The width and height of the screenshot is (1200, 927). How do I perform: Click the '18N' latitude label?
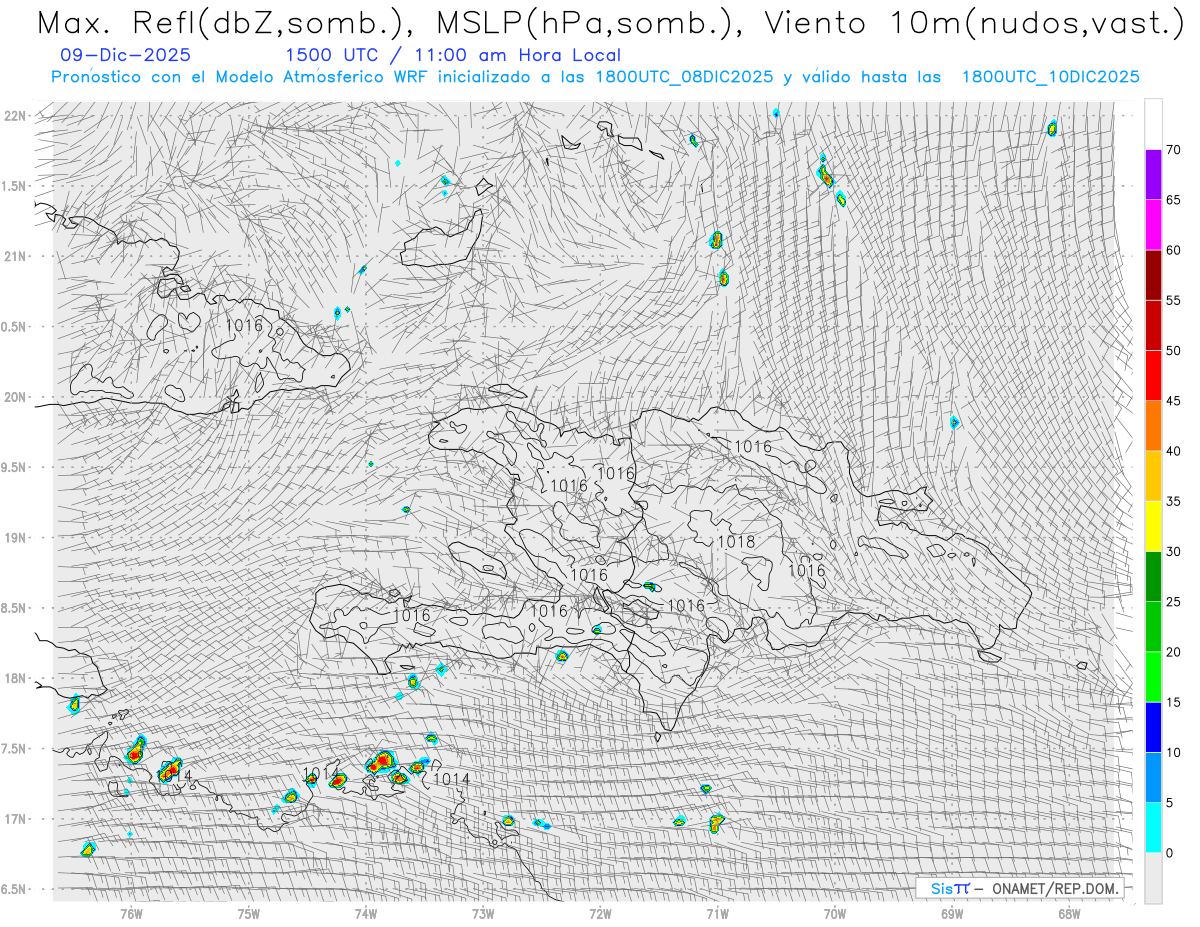tap(15, 679)
